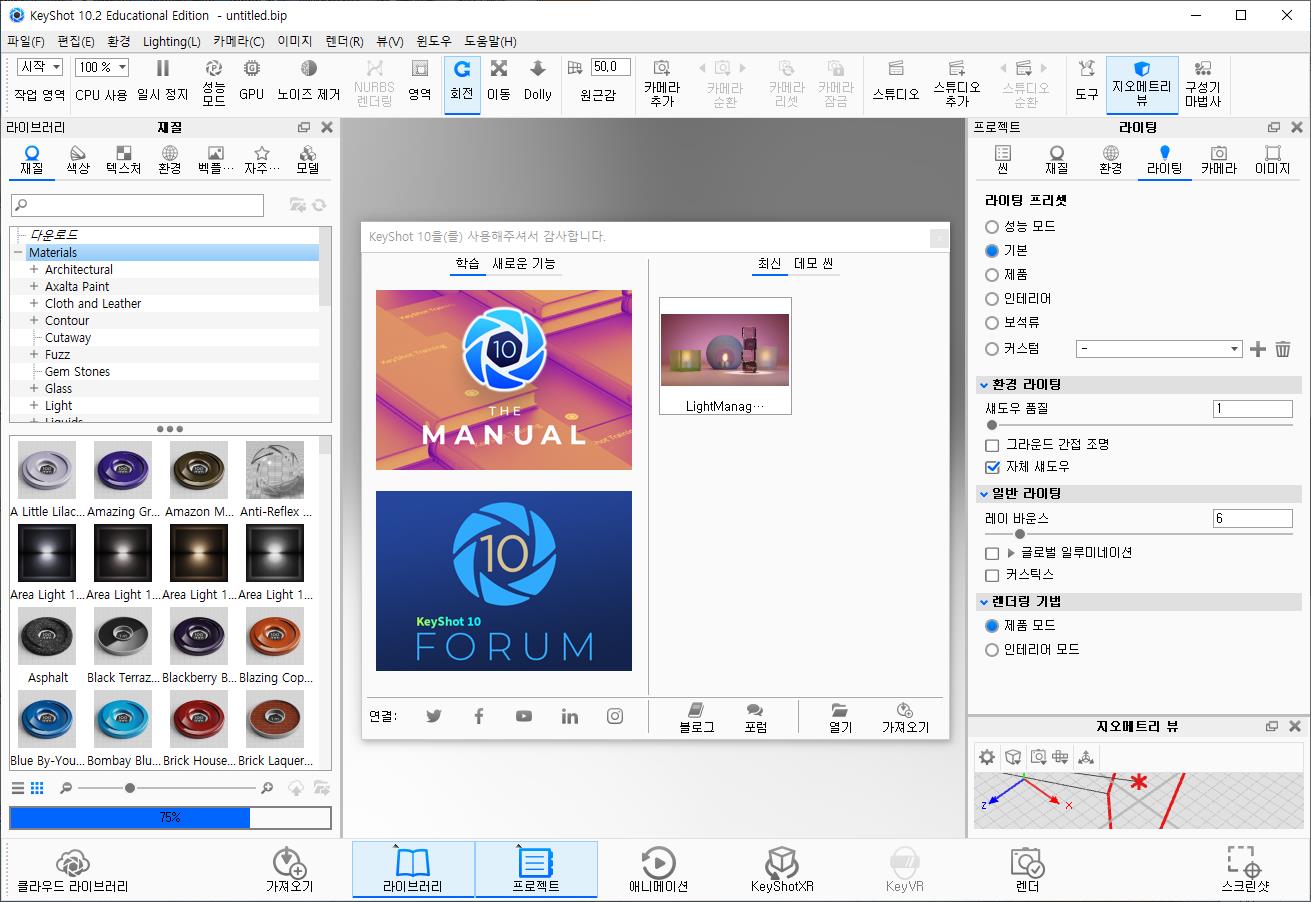Viewport: 1311px width, 902px height.
Task: Click 열기 button in welcome dialog
Action: click(x=840, y=718)
